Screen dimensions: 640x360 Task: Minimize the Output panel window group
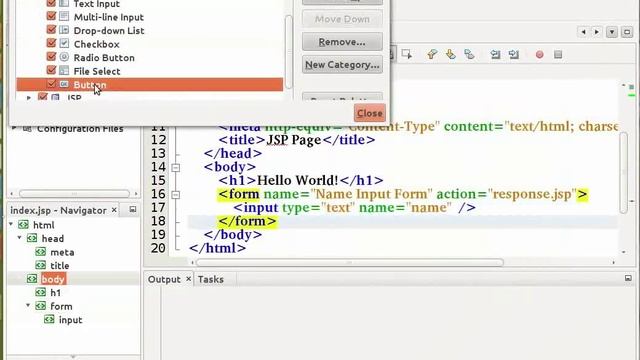(628, 278)
